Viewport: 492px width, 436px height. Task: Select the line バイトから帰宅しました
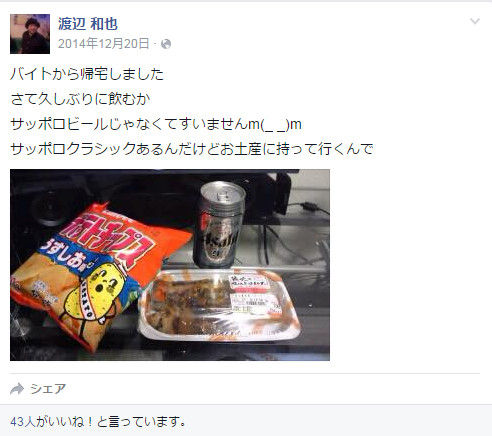87,74
